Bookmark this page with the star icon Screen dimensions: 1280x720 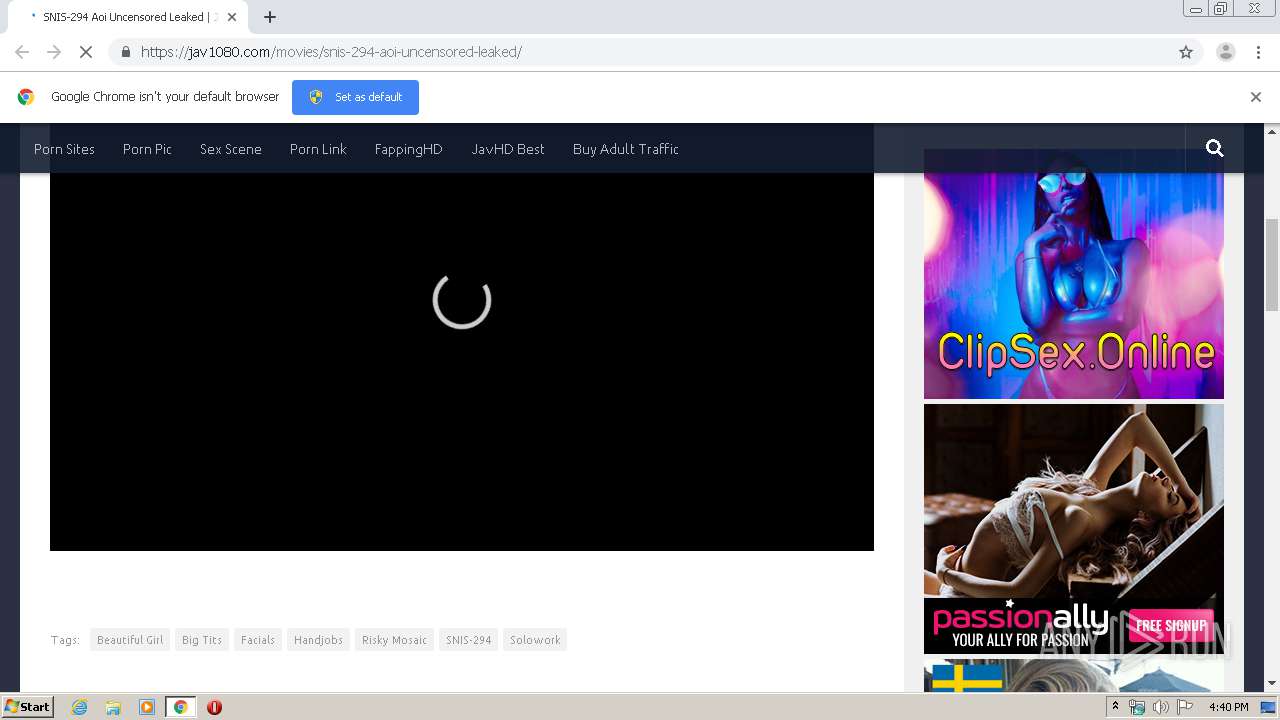point(1186,52)
